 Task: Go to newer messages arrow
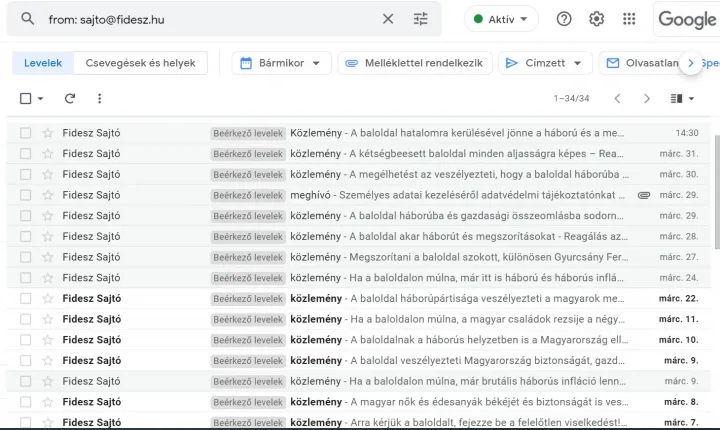[618, 98]
